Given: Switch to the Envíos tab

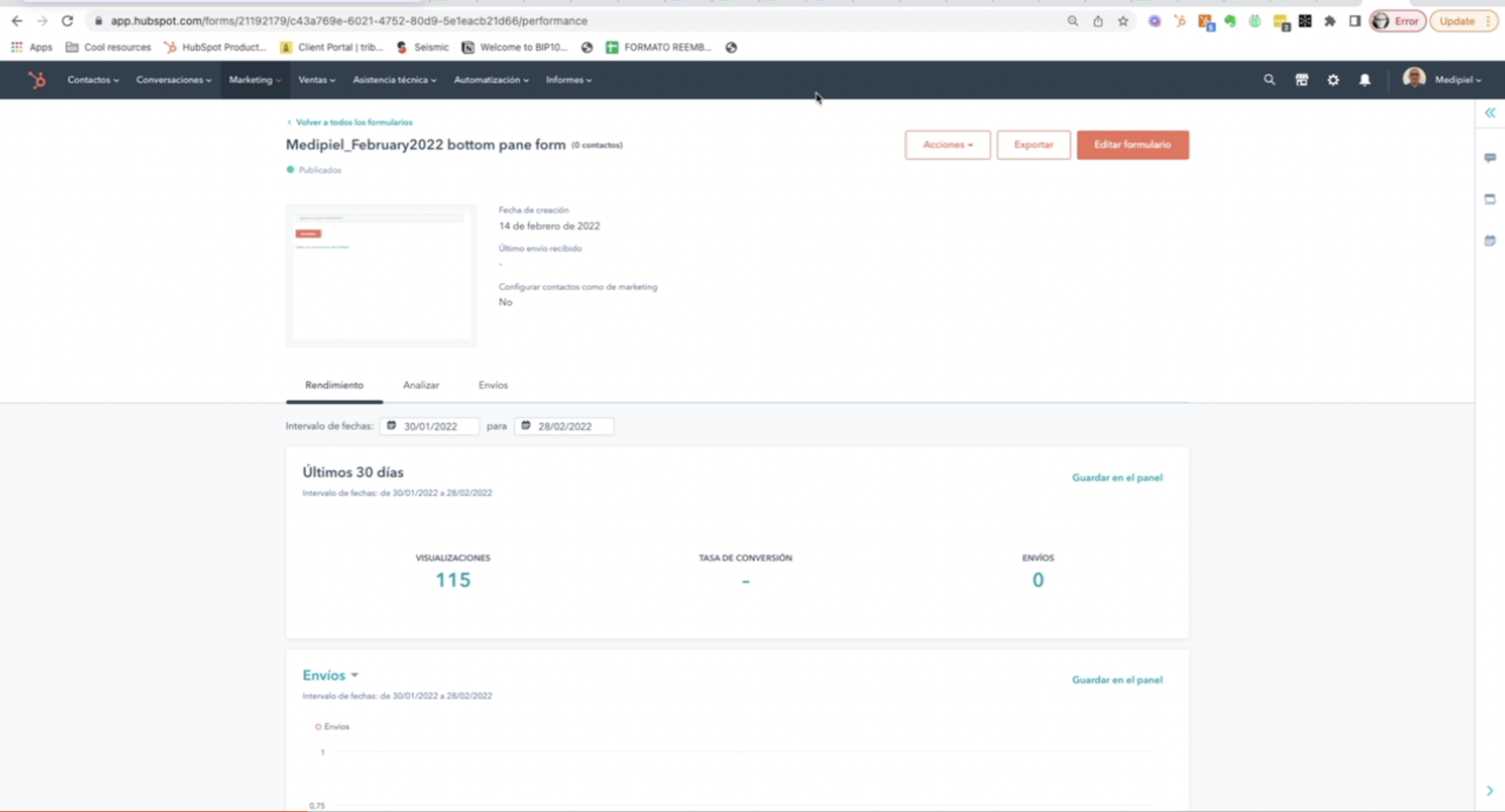Looking at the screenshot, I should (492, 385).
